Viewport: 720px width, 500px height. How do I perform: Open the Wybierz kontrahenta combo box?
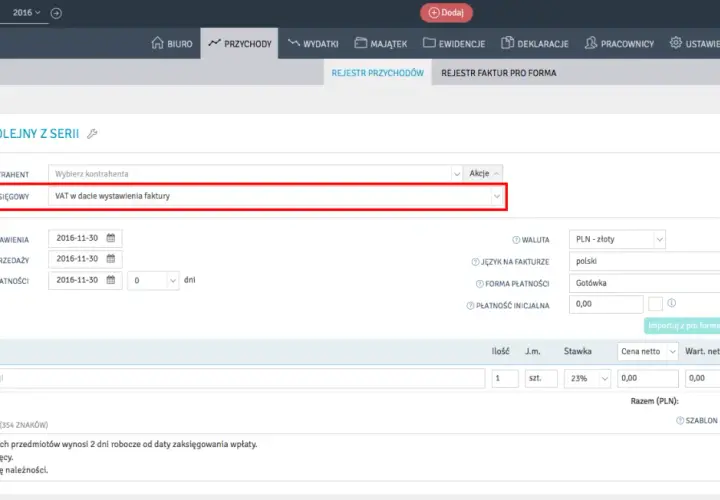pyautogui.click(x=255, y=174)
